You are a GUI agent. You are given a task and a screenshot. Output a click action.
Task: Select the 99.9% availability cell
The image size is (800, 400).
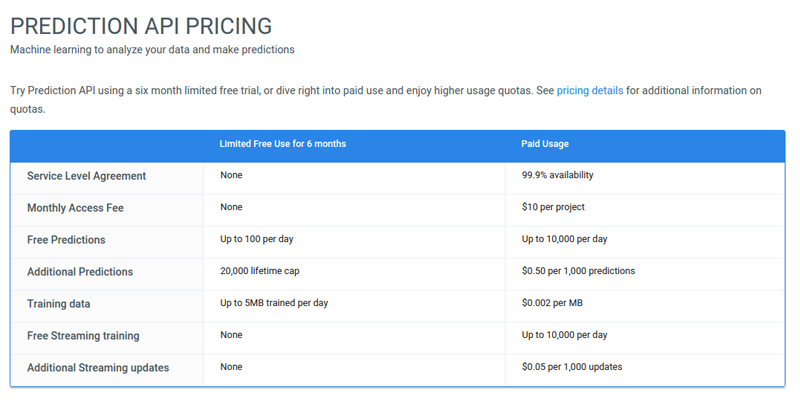tap(557, 175)
